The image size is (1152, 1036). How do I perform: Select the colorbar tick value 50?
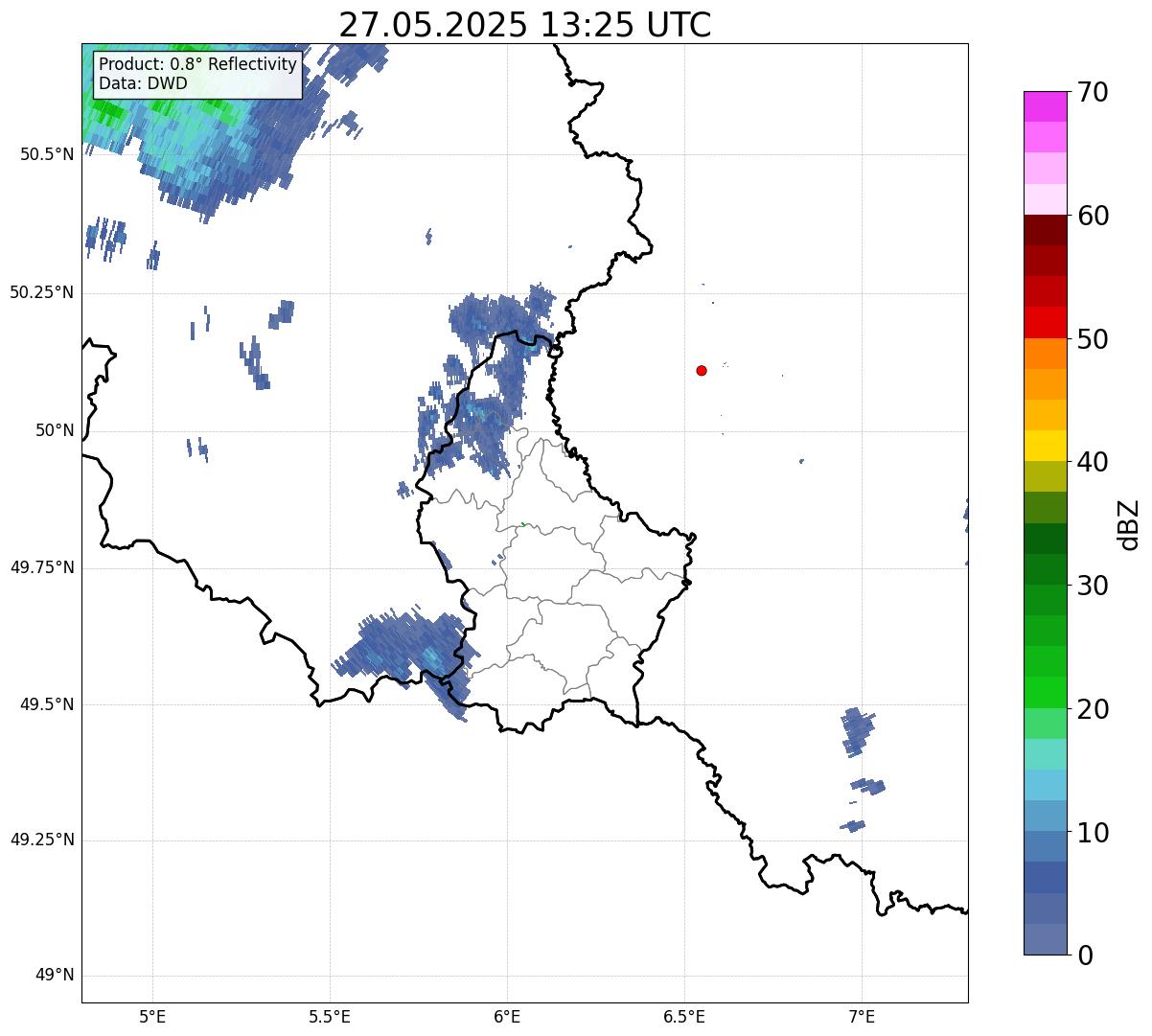point(1093,339)
